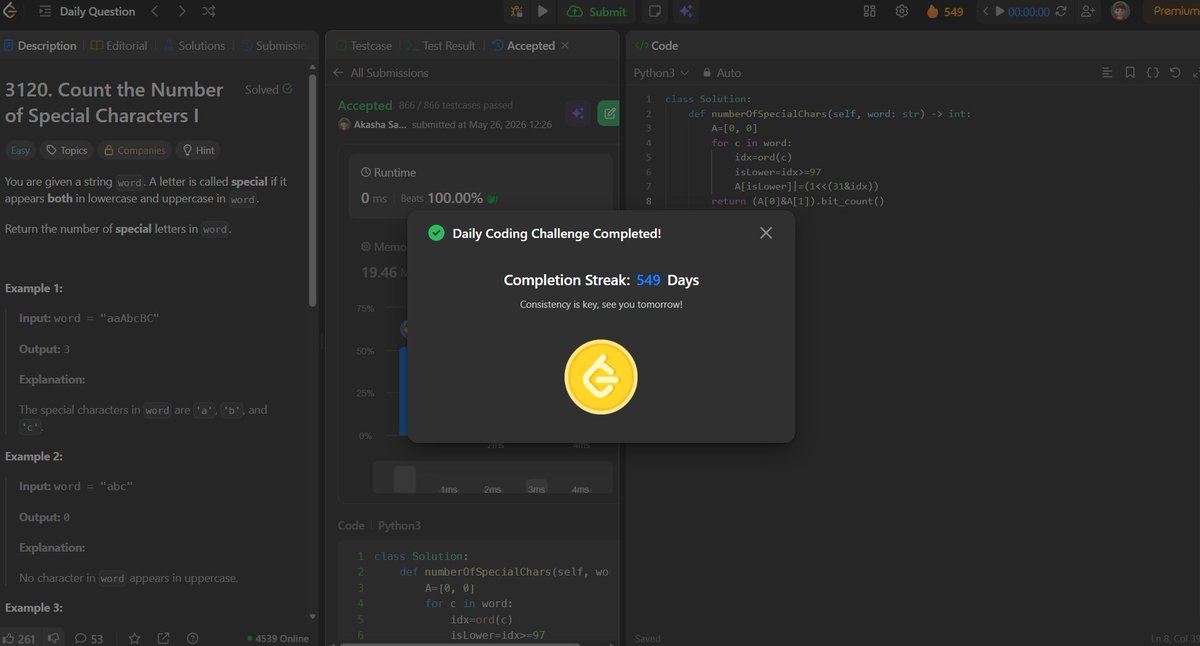This screenshot has width=1200, height=646.
Task: Submit the solution
Action: tap(597, 11)
